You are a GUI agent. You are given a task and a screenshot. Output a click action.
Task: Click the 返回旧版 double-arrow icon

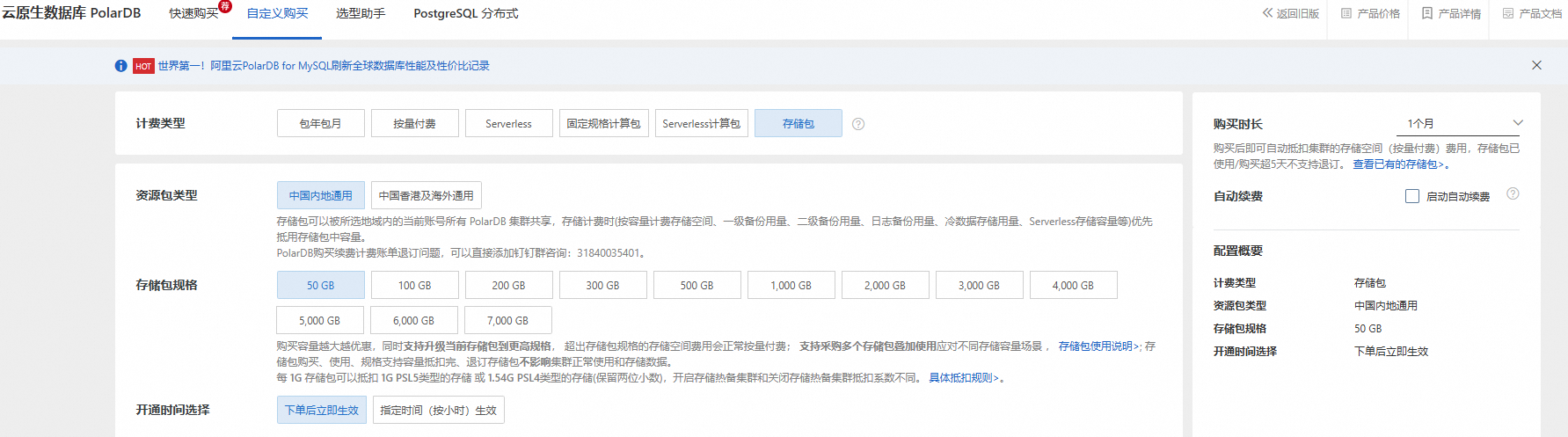tap(1267, 13)
